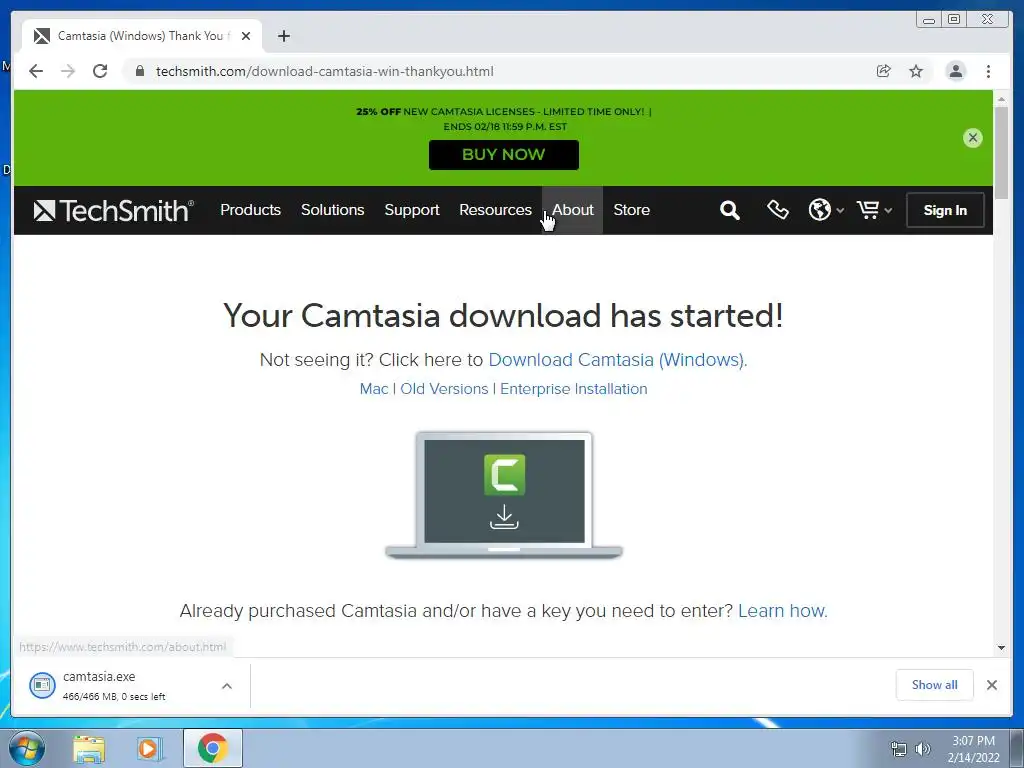1024x768 pixels.
Task: Launch Windows Media Player from taskbar
Action: 150,748
